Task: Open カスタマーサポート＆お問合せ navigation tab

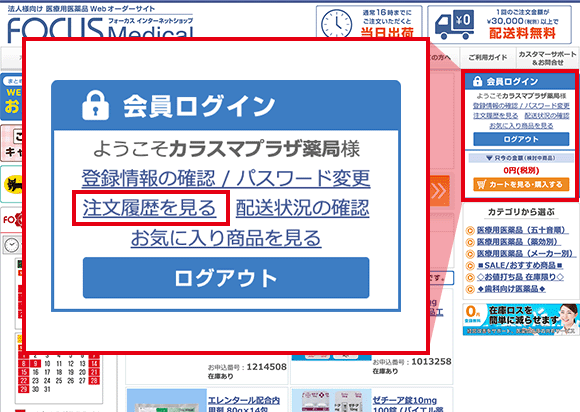Action: (x=547, y=58)
